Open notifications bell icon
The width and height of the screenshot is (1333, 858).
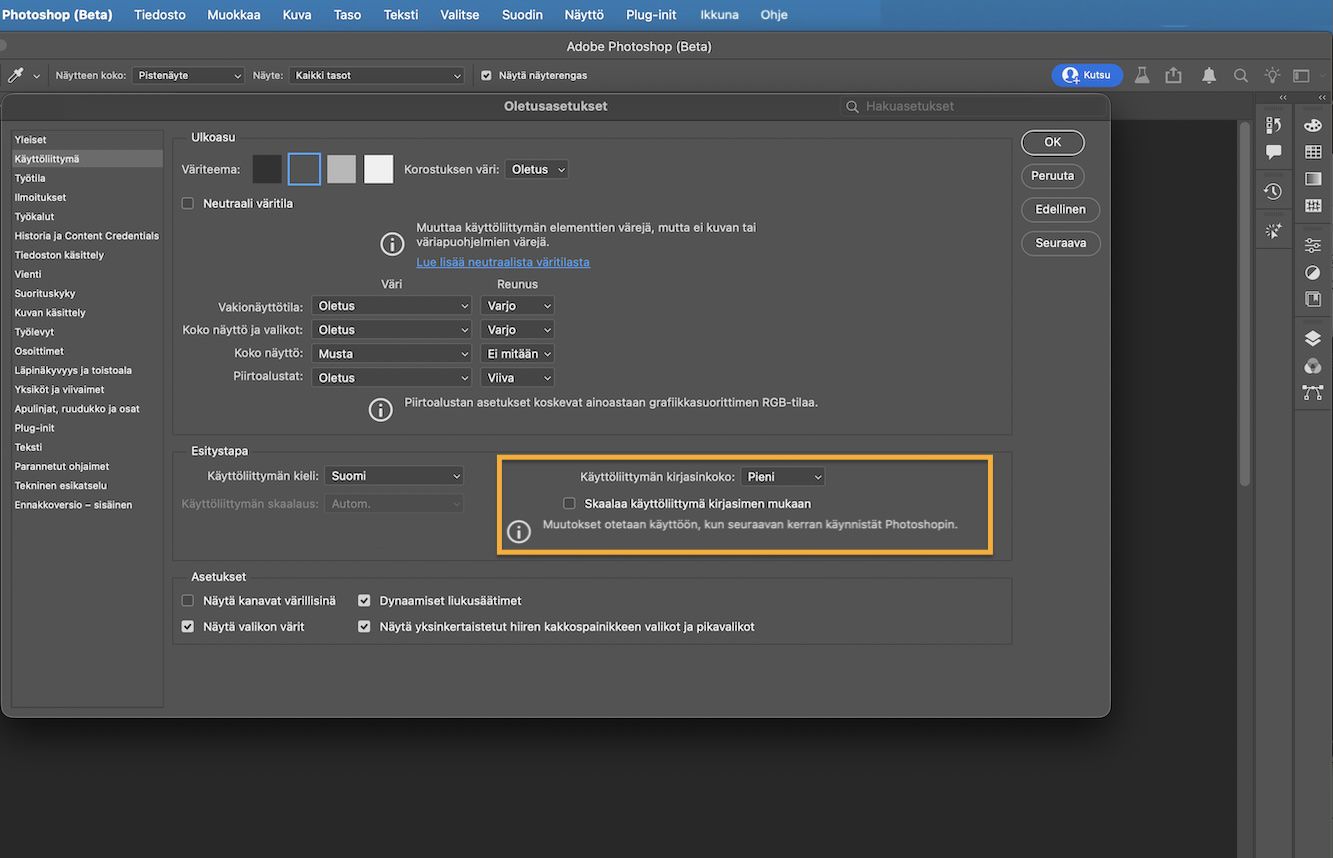coord(1209,76)
